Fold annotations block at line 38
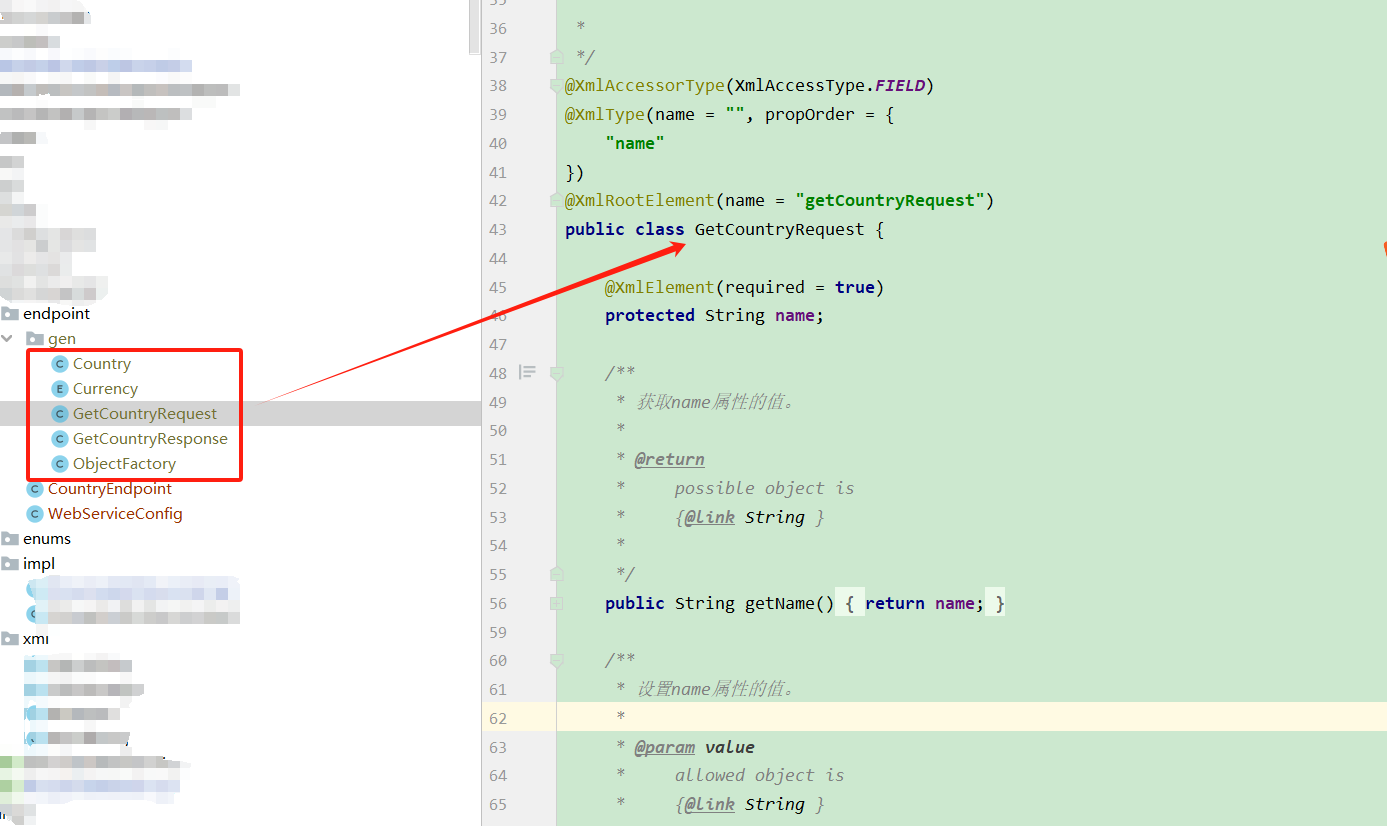Screen dimensions: 1387x826 tap(557, 86)
